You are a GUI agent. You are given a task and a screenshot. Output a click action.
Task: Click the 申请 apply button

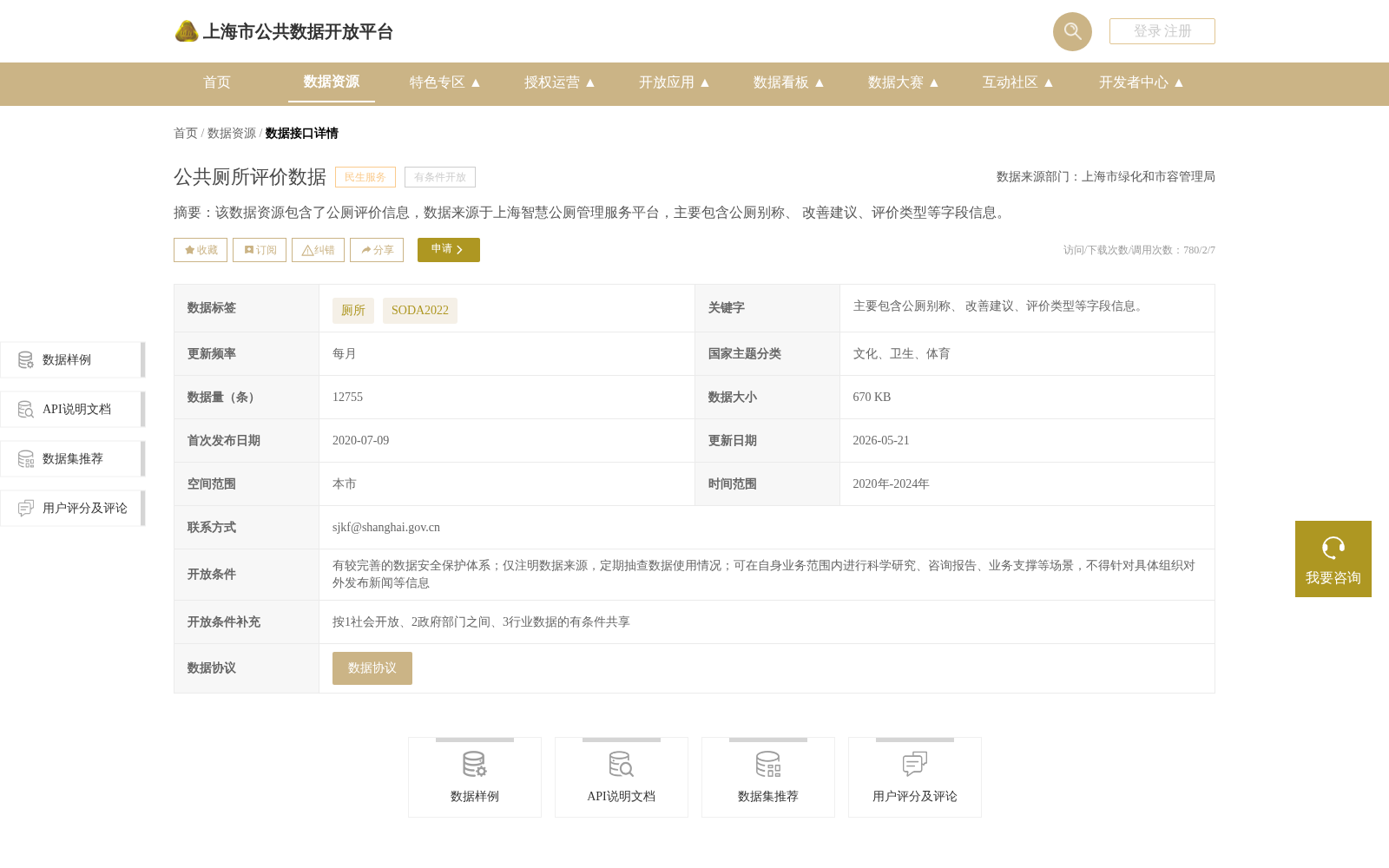[x=449, y=250]
